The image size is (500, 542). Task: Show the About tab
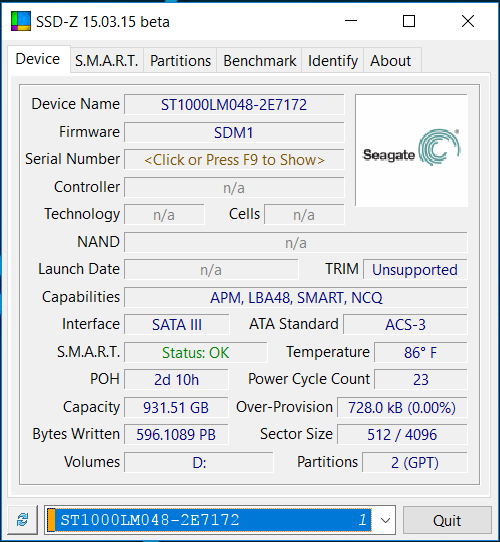coord(391,60)
